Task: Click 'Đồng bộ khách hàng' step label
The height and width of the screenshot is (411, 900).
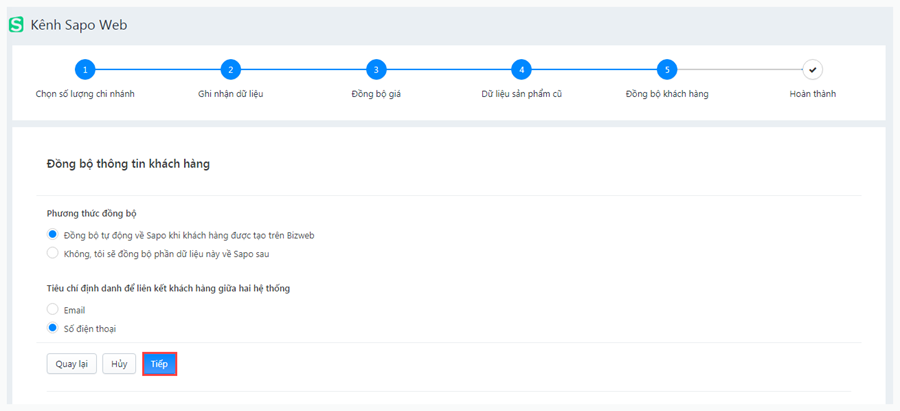Action: coord(667,94)
